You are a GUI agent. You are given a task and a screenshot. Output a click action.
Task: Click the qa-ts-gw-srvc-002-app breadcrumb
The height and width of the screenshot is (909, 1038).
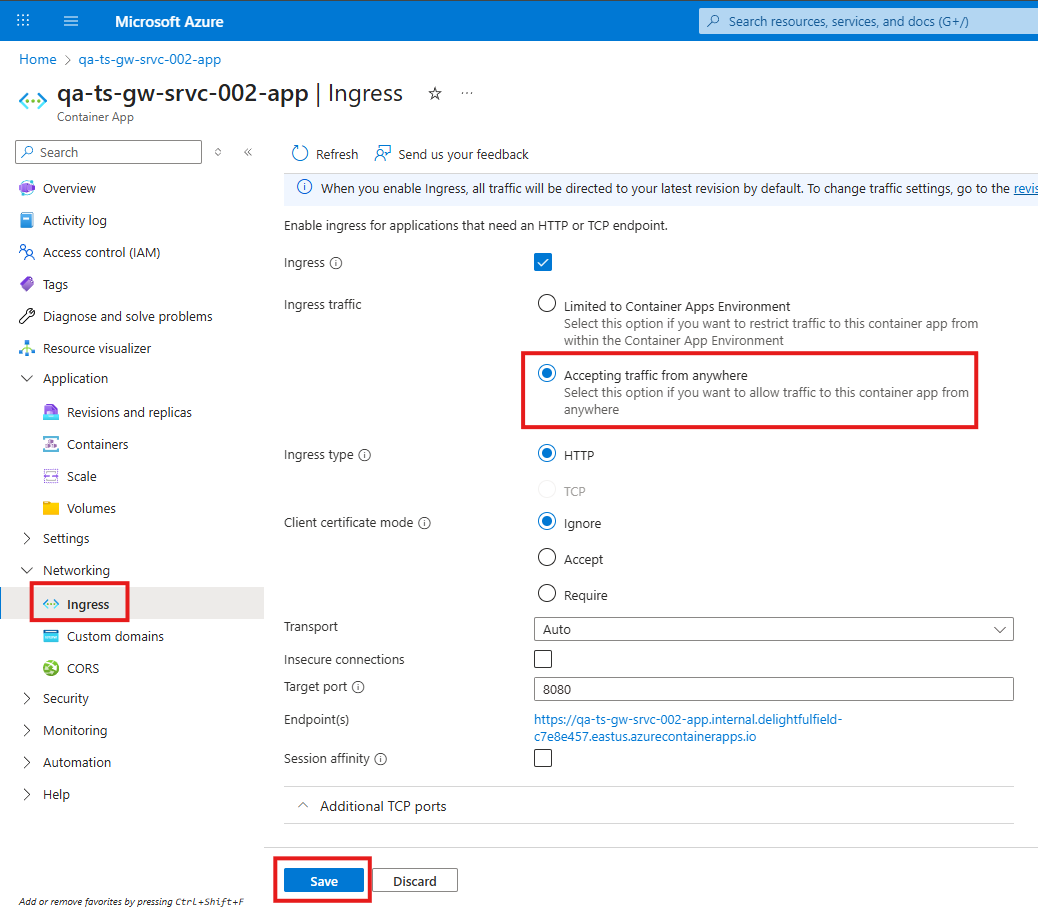(x=150, y=60)
